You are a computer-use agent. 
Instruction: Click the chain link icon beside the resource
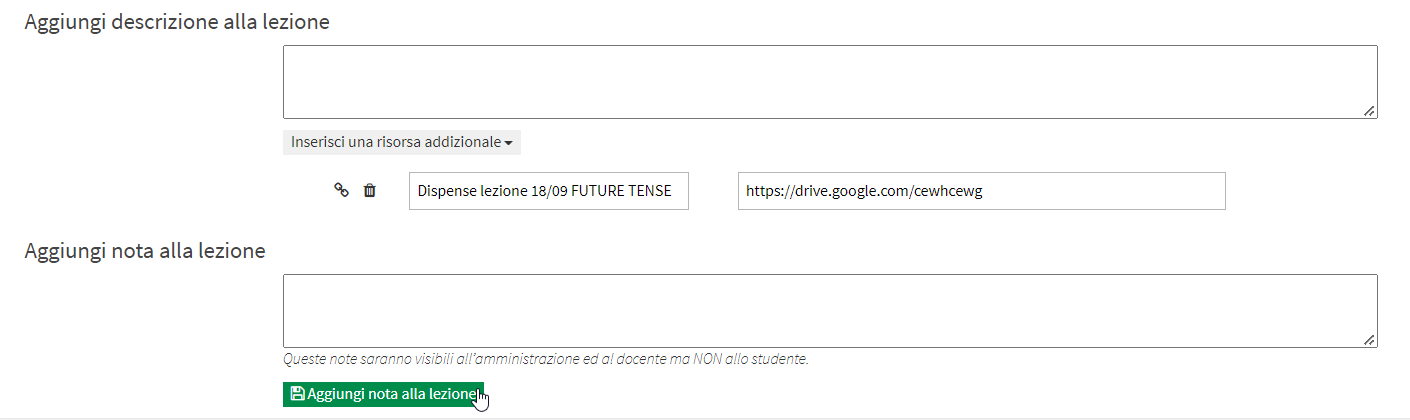(341, 190)
